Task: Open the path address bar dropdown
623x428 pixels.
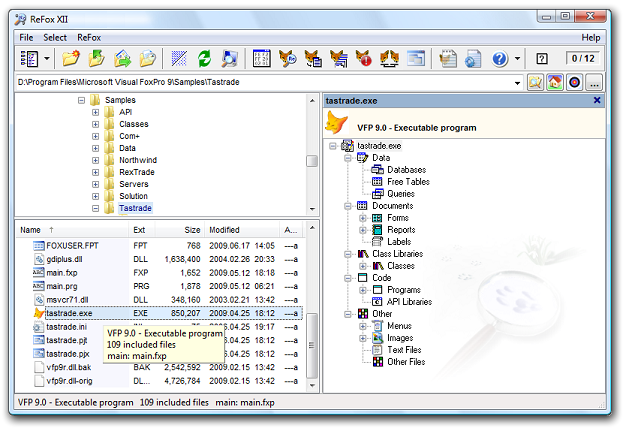Action: [x=519, y=84]
